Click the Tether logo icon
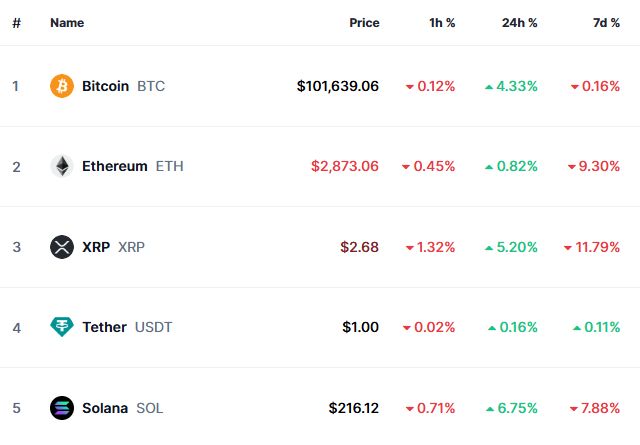Image resolution: width=640 pixels, height=445 pixels. [62, 327]
